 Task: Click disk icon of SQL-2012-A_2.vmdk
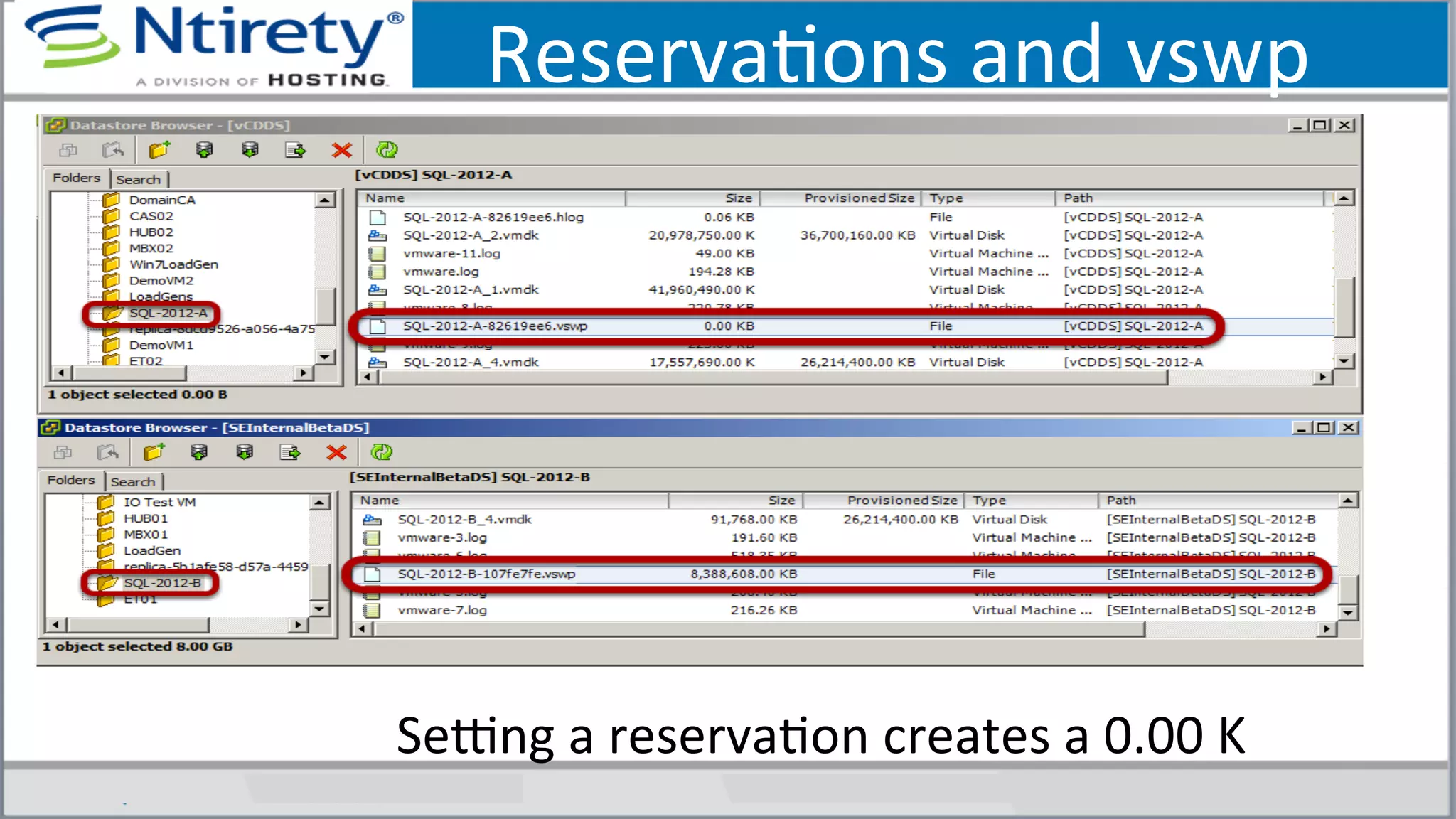(378, 235)
